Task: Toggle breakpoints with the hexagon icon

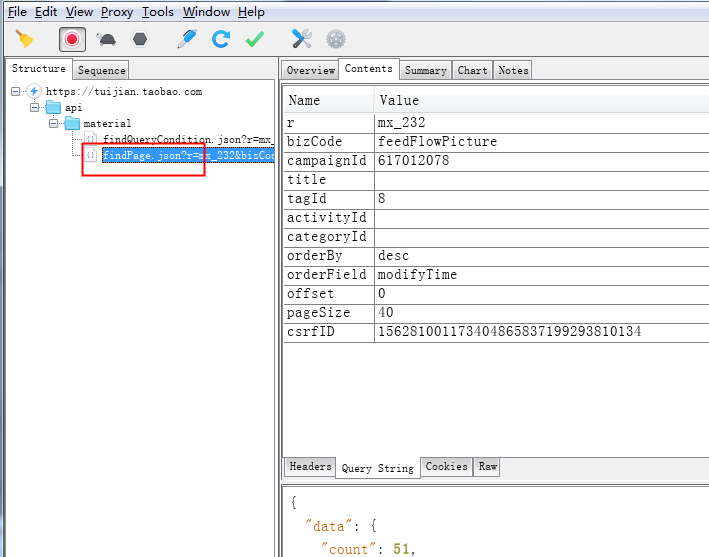Action: (x=140, y=39)
